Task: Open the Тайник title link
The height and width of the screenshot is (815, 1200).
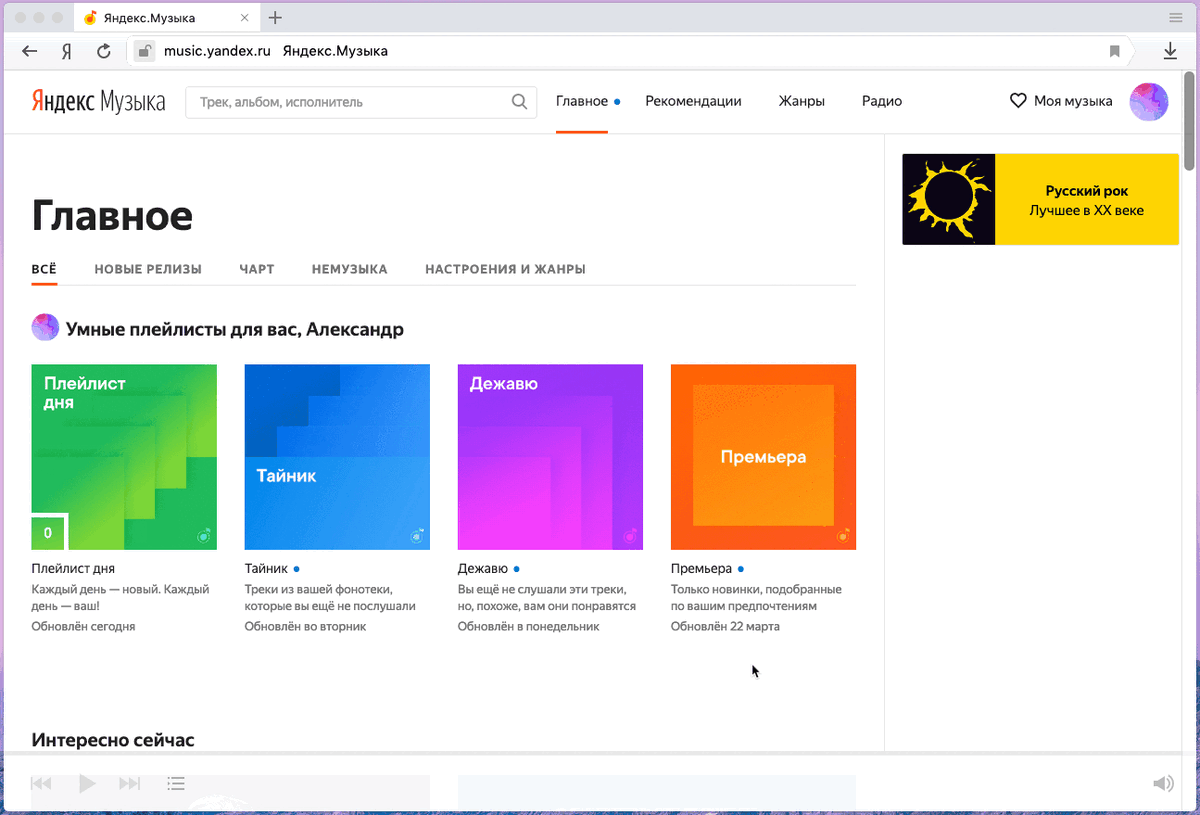Action: click(x=266, y=569)
